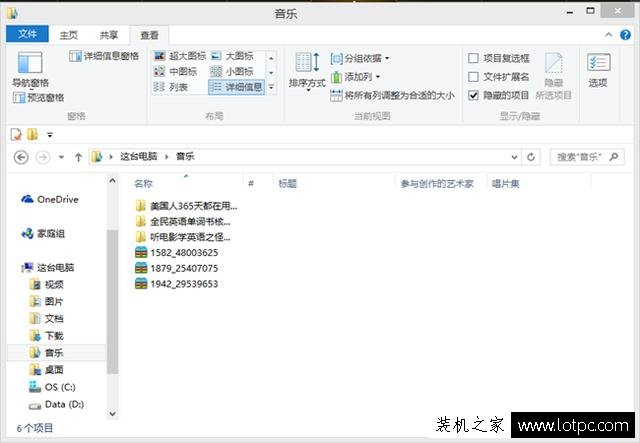Open 排序方式 sort options
The image size is (640, 443).
click(x=307, y=70)
